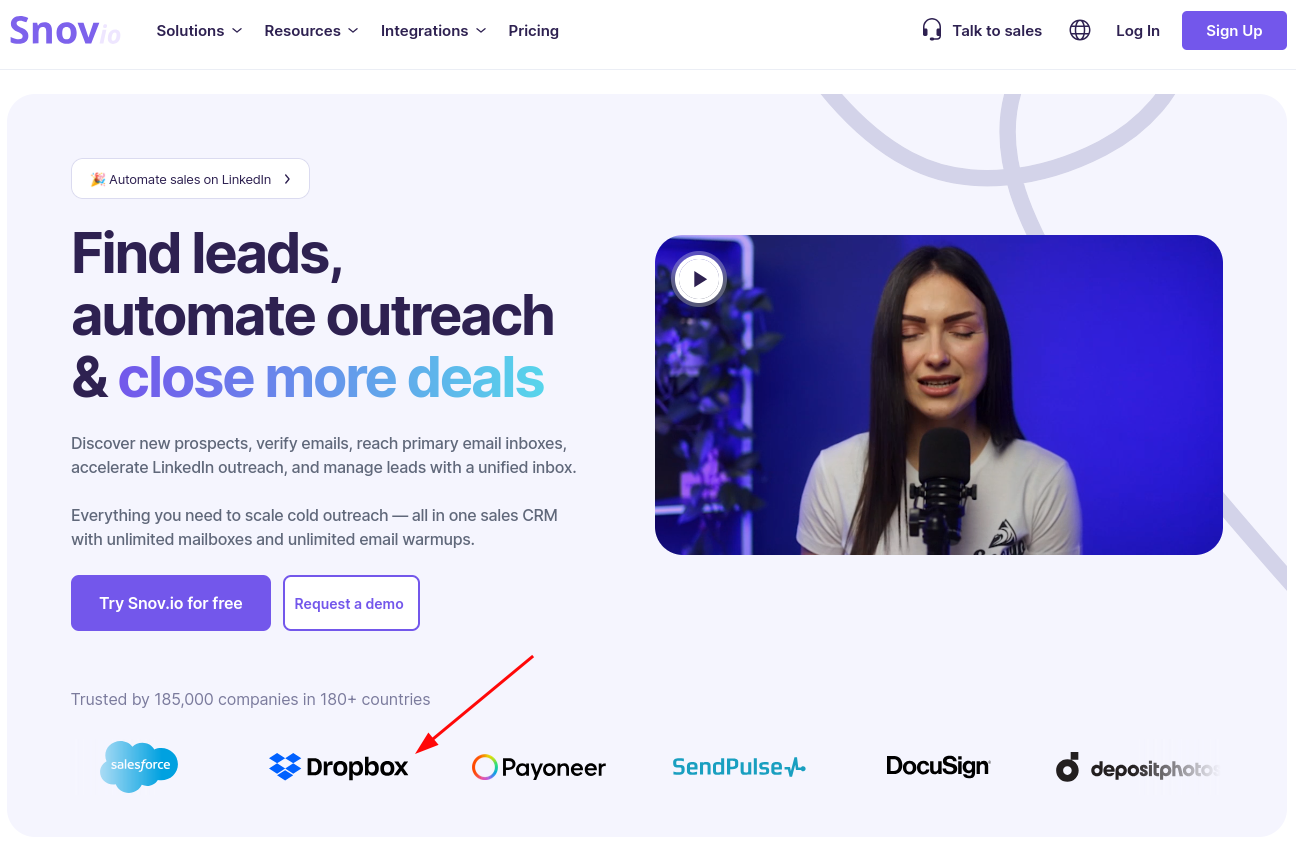Screen dimensions: 1296x847
Task: Click Try Snov.io for free button
Action: (x=171, y=603)
